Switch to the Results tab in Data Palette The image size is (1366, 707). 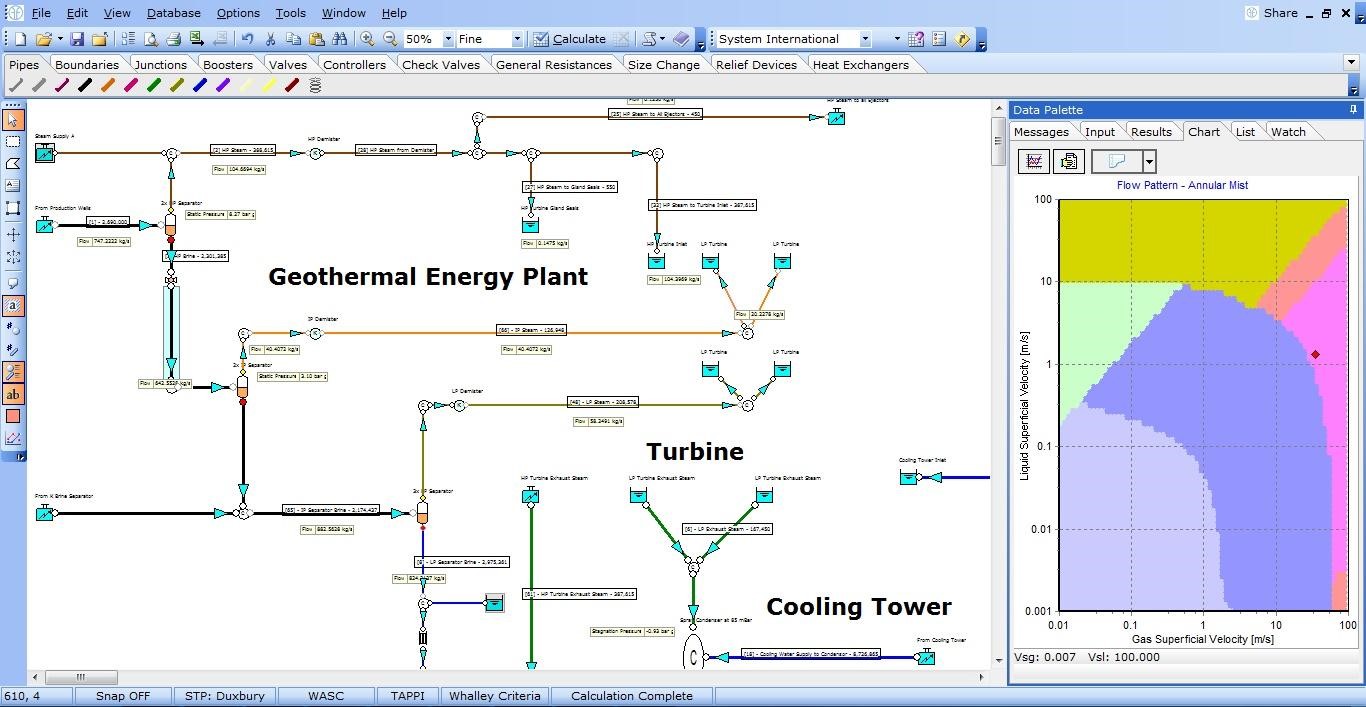point(1151,131)
